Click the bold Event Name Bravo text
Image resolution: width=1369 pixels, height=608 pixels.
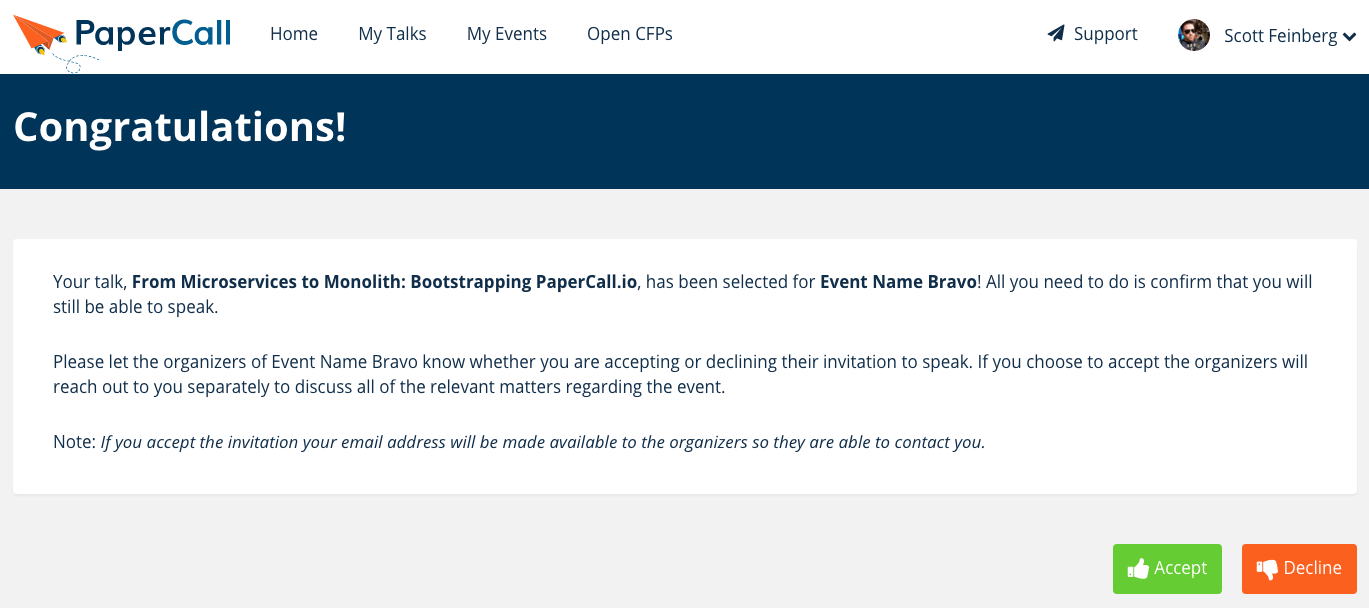click(897, 282)
